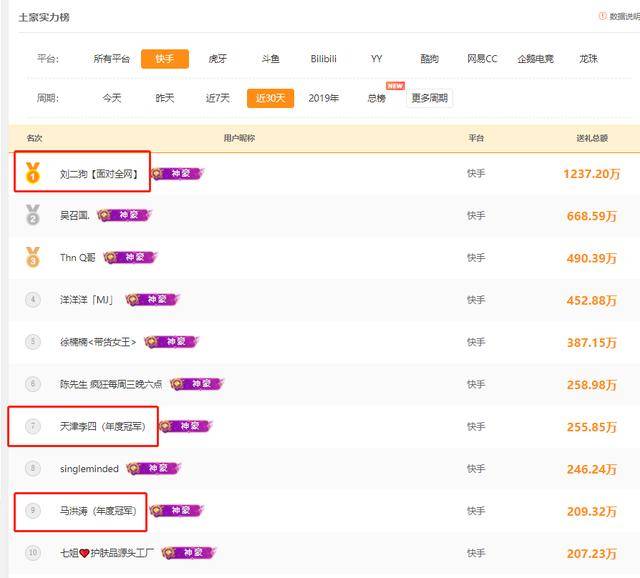
Task: Click the 神豪 badge beside 刘二狗
Action: pyautogui.click(x=176, y=173)
